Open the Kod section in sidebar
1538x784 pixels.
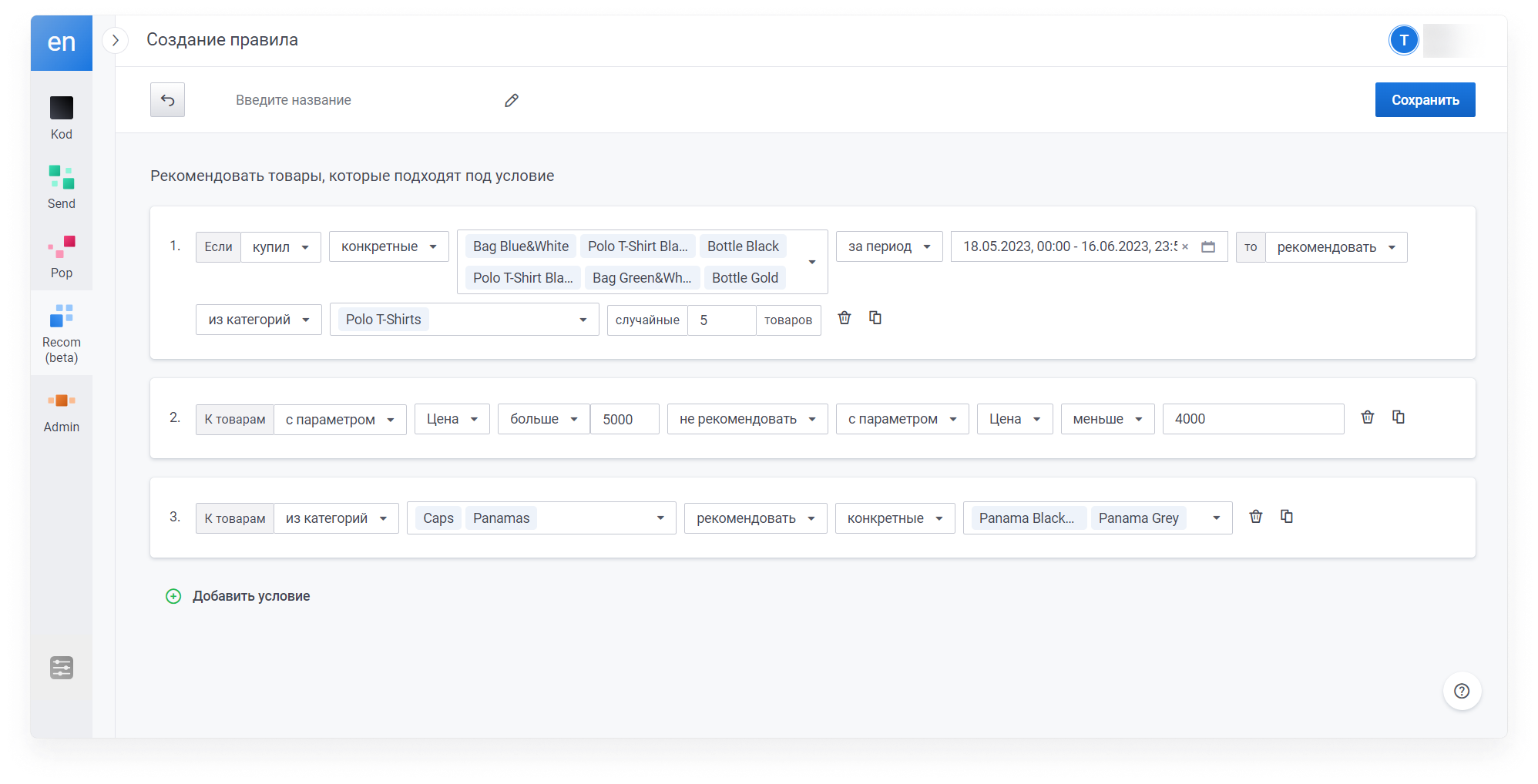62,118
